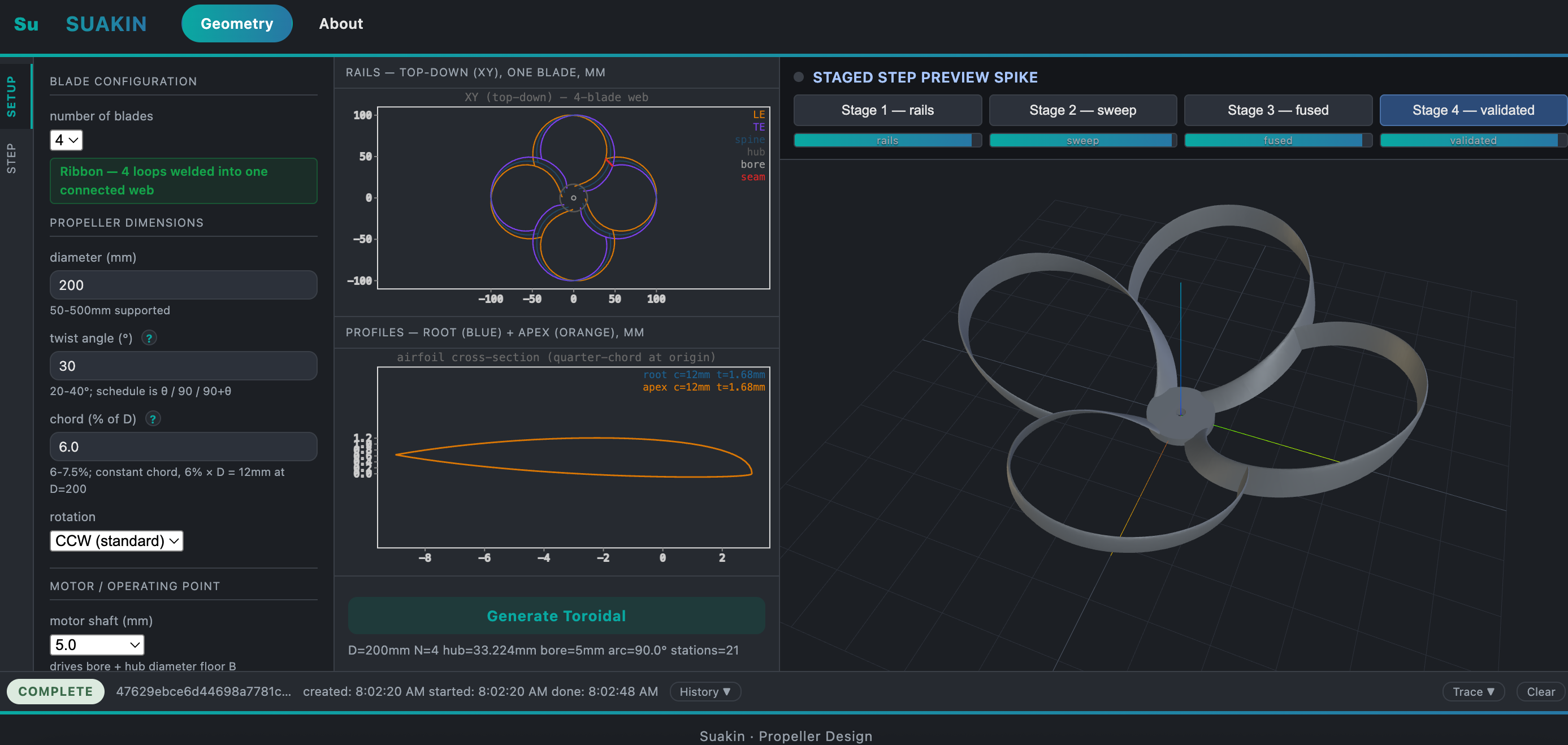This screenshot has width=1568, height=745.
Task: Click the hub legend entry
Action: click(x=755, y=151)
